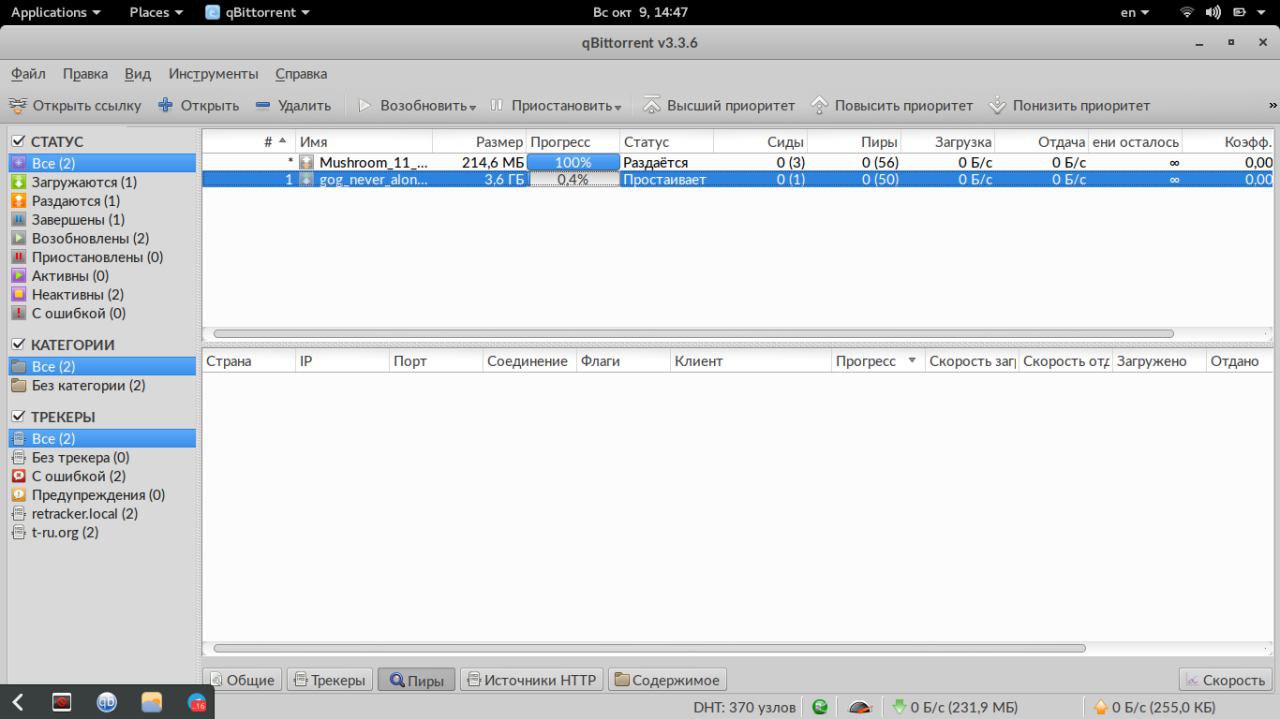Click the 'Открыть ссылку' toolbar button
This screenshot has height=719, width=1280.
[75, 105]
